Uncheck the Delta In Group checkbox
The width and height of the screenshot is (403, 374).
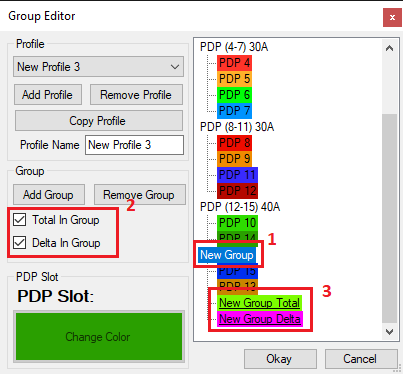coord(20,243)
